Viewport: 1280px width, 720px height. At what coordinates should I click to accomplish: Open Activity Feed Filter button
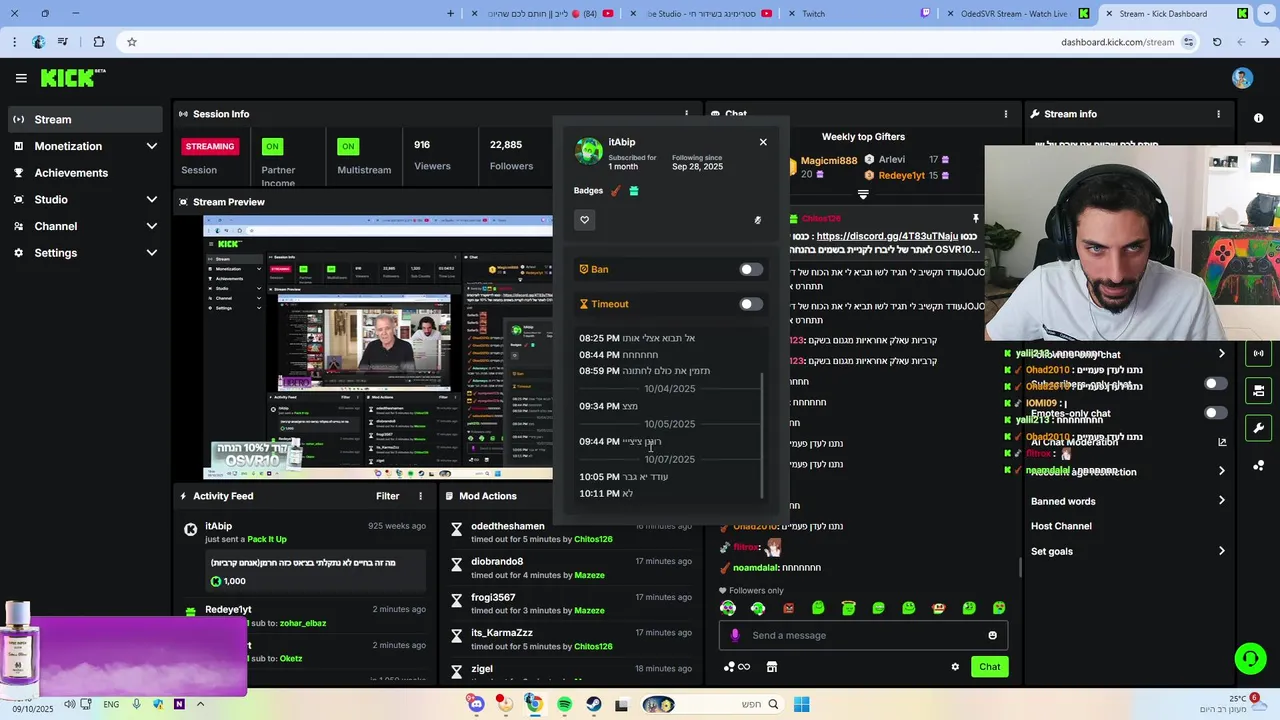tap(387, 496)
